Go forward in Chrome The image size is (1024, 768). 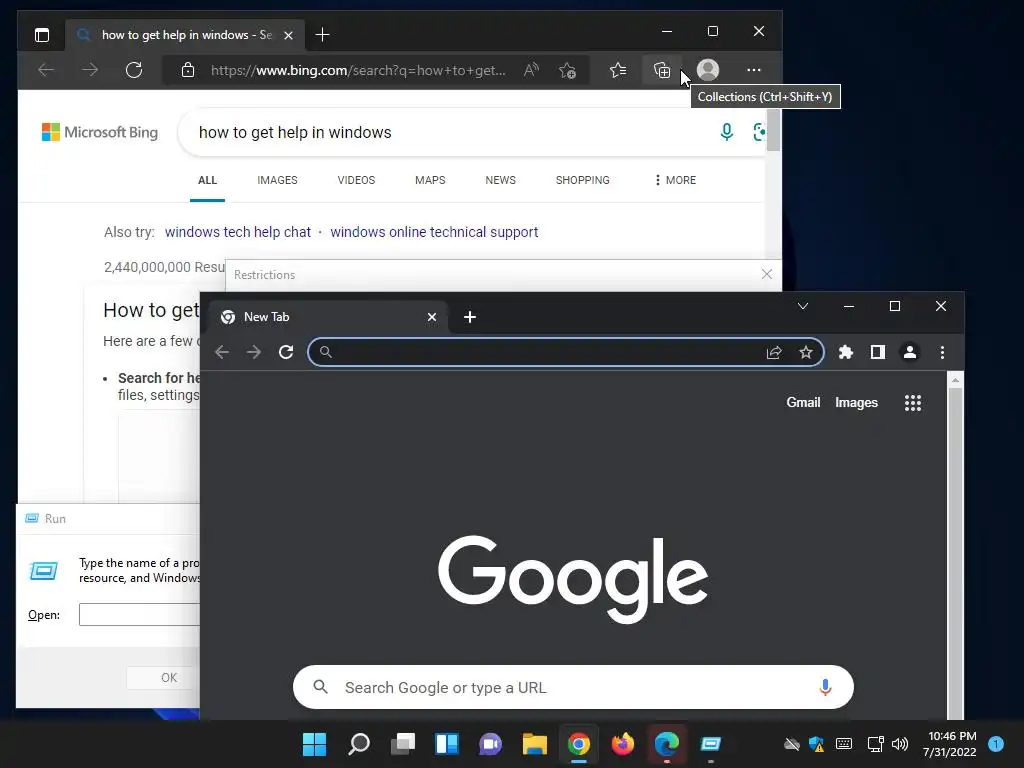point(254,353)
